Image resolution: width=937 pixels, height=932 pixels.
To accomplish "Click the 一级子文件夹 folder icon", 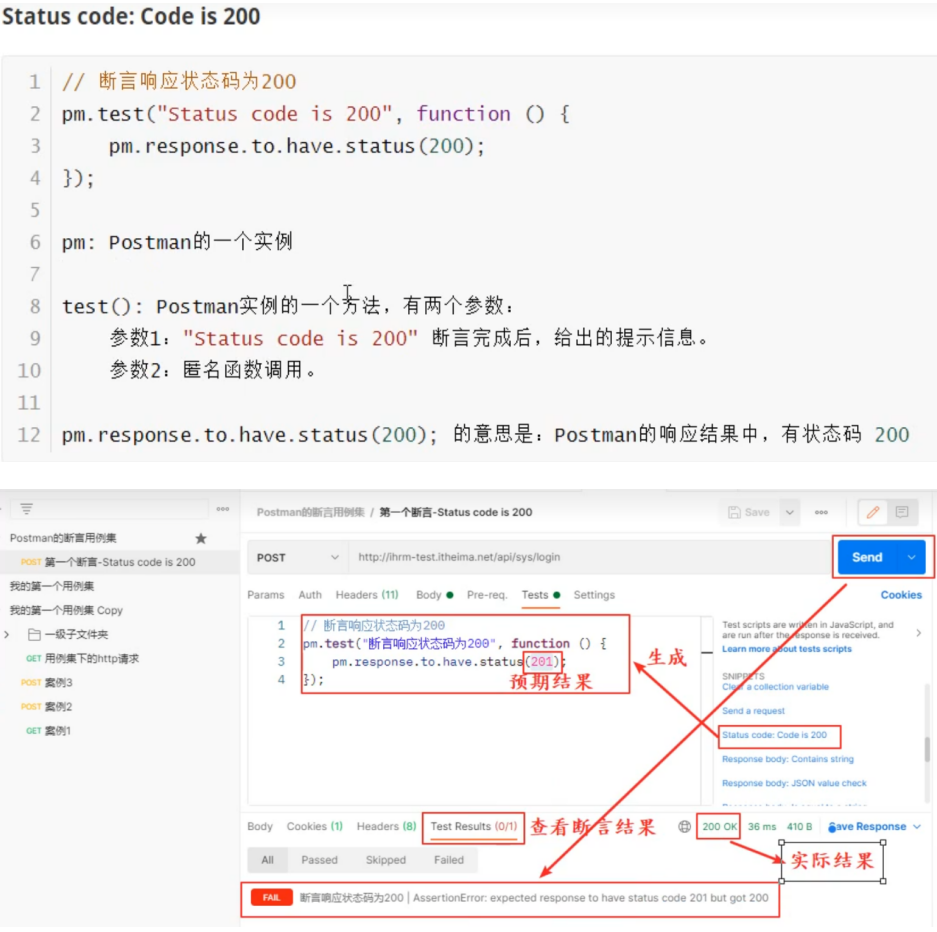I will pyautogui.click(x=35, y=634).
